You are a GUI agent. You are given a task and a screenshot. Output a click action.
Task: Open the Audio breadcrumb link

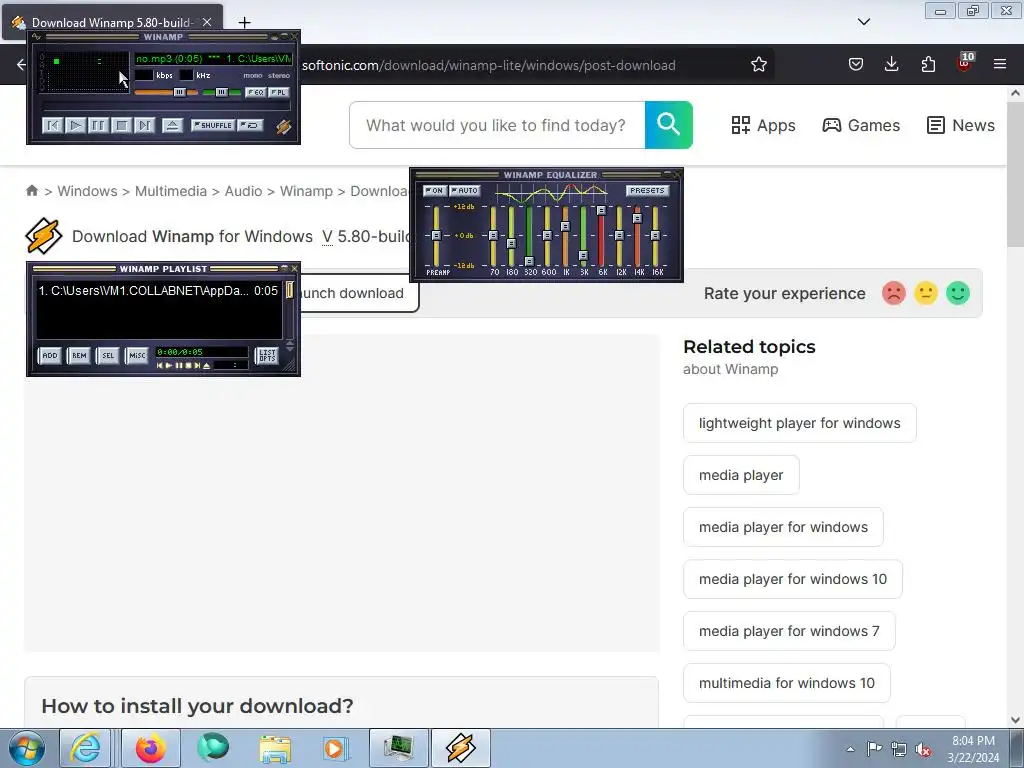tap(243, 191)
